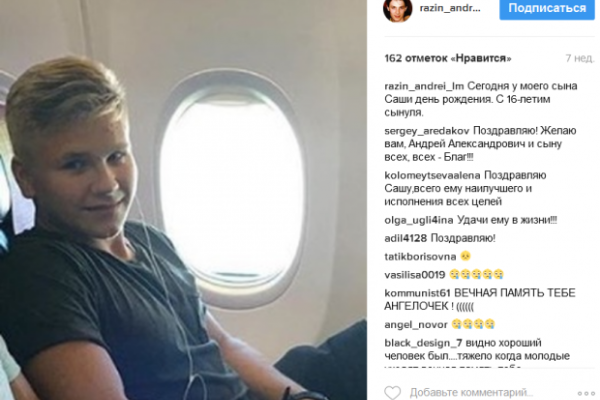Open tatikborisovna commenter profile
600x400 pixels.
(x=420, y=256)
